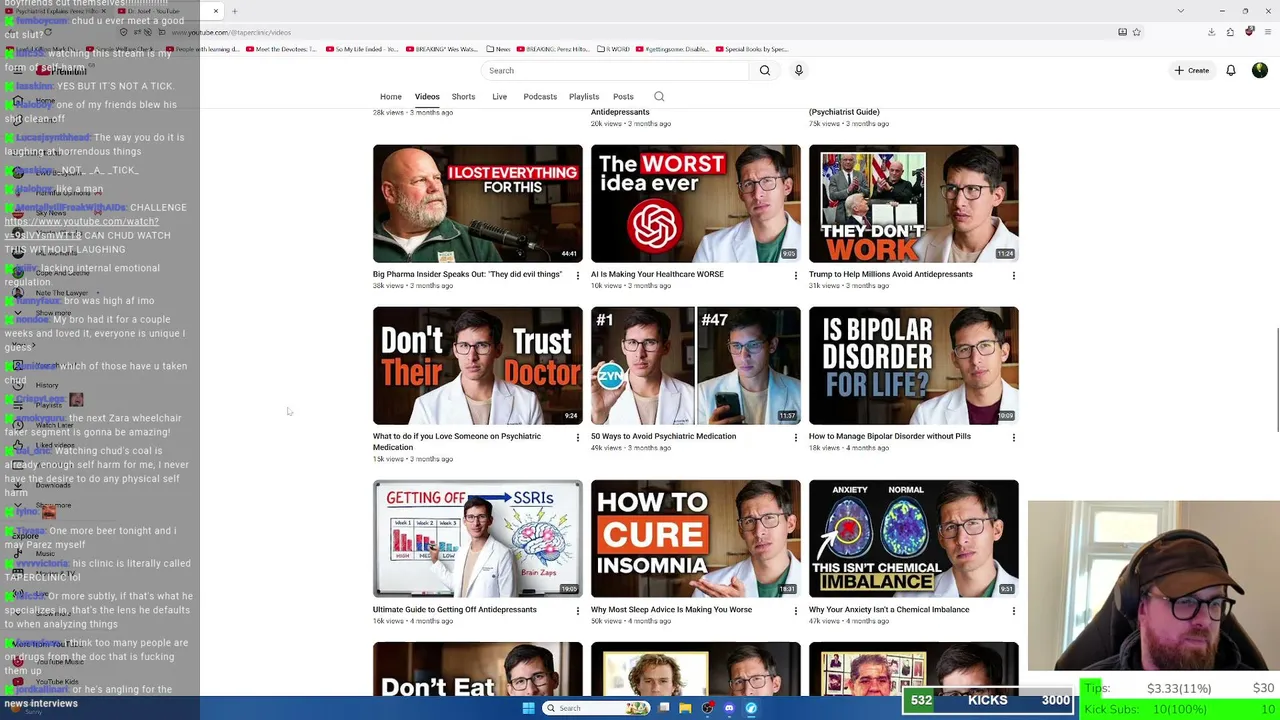This screenshot has width=1280, height=720.
Task: Switch to the channel Home tab
Action: [x=391, y=97]
